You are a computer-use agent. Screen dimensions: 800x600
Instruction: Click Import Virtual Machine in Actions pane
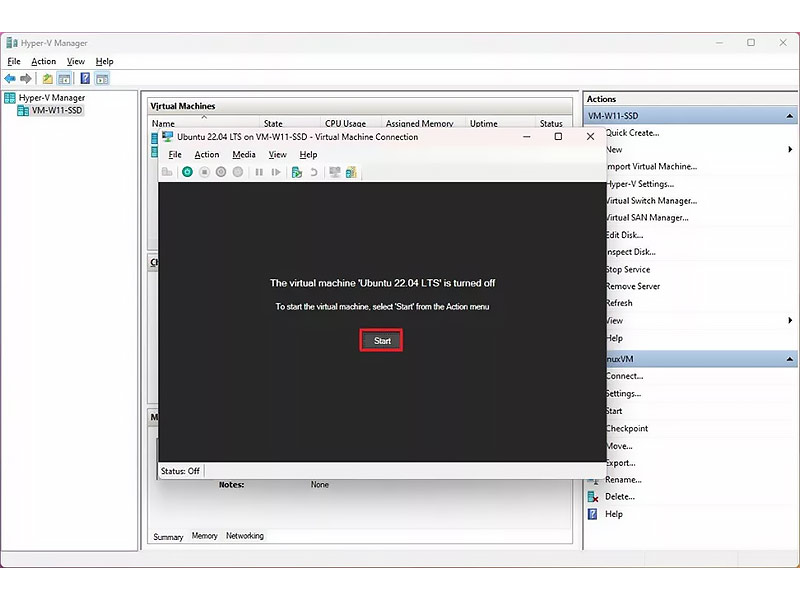[651, 166]
